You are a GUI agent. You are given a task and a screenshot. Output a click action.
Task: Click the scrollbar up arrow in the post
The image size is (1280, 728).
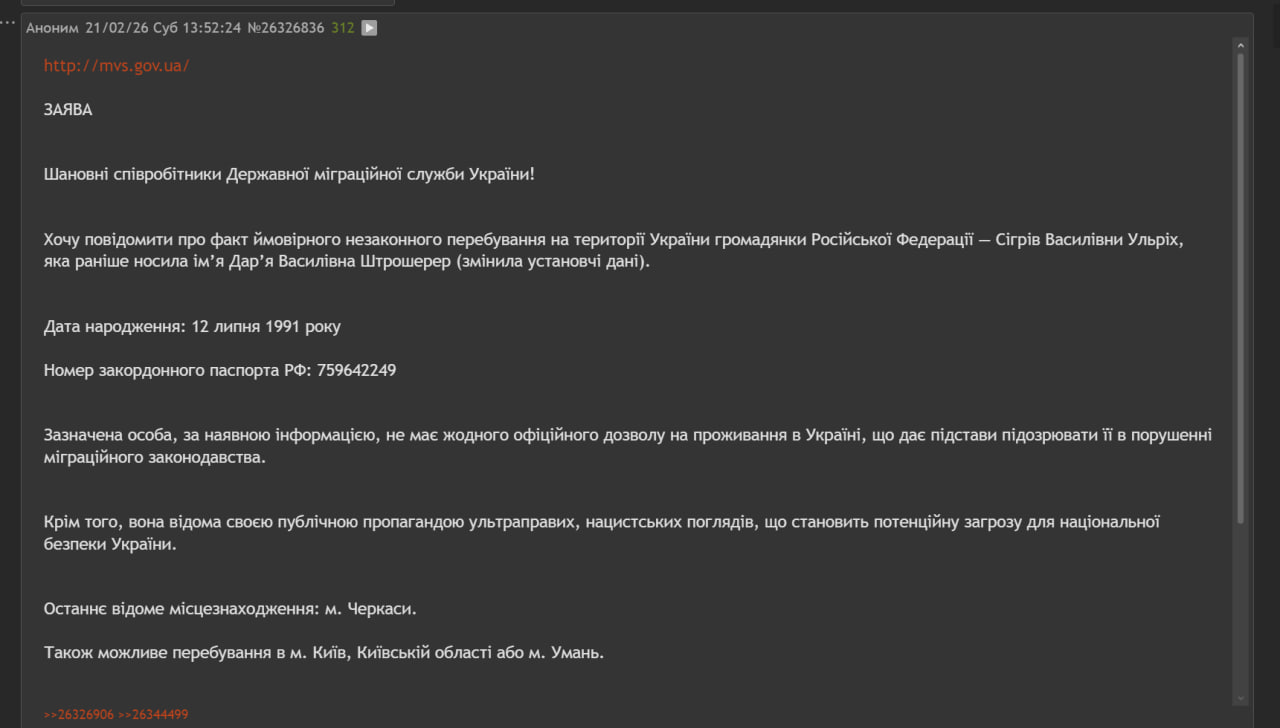(x=1241, y=45)
